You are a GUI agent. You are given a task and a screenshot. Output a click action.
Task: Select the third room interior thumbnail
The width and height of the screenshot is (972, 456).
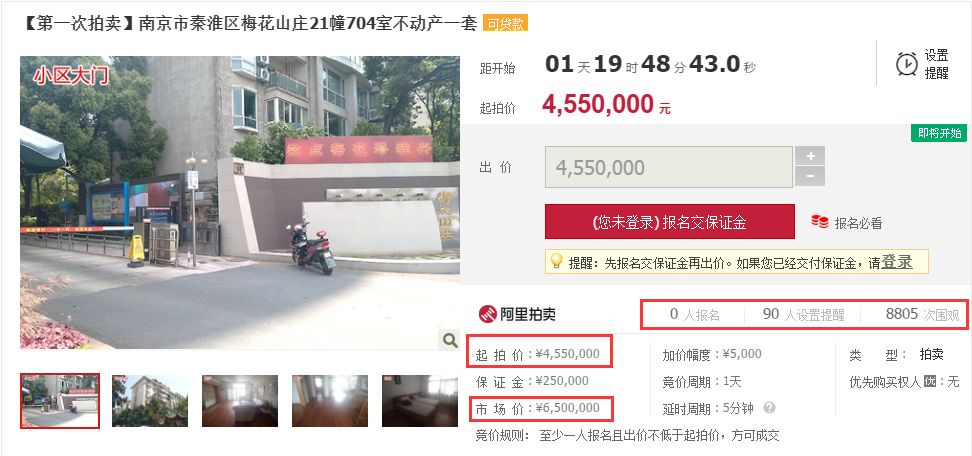pos(240,401)
